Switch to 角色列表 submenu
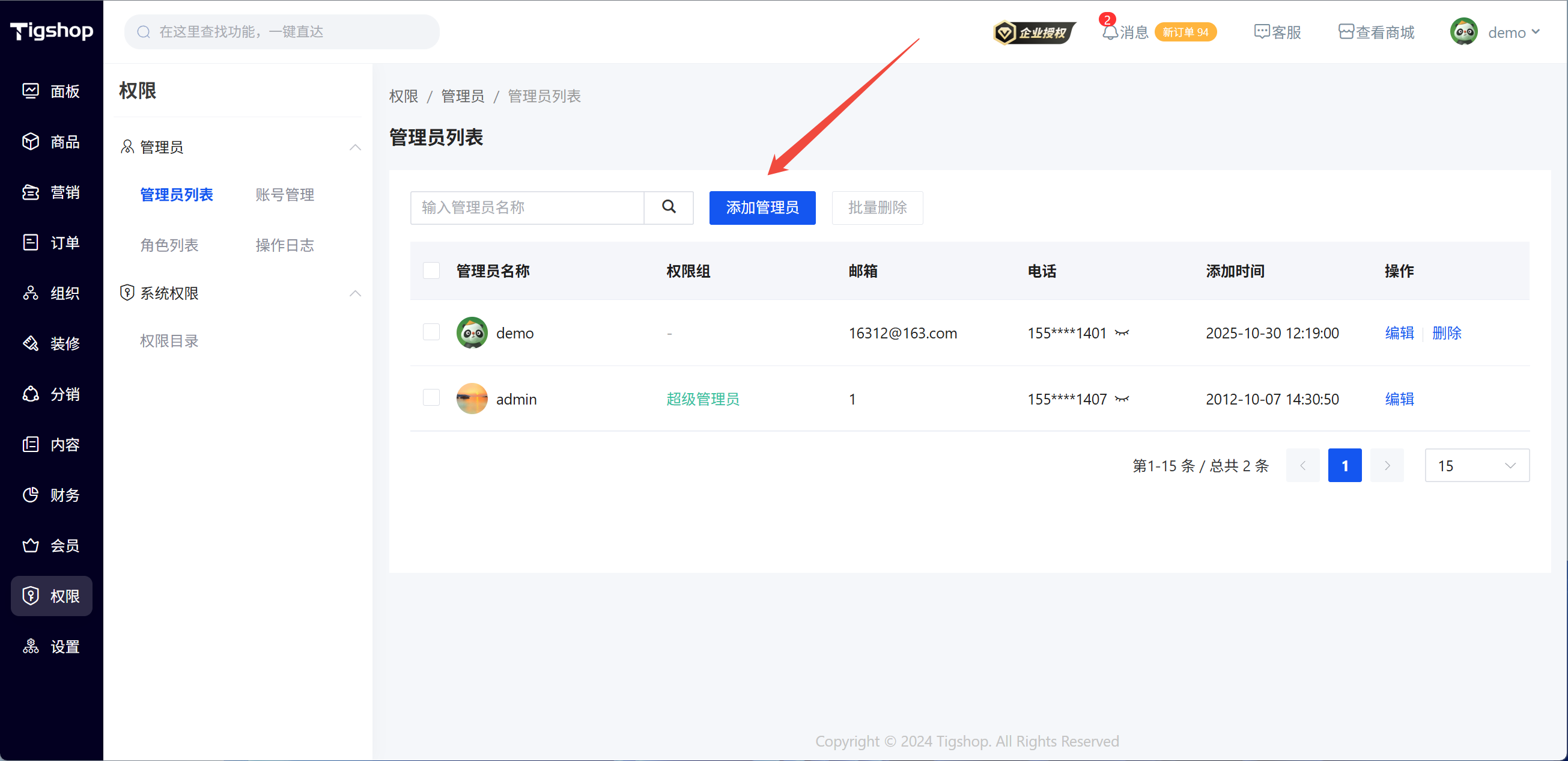 pos(169,245)
